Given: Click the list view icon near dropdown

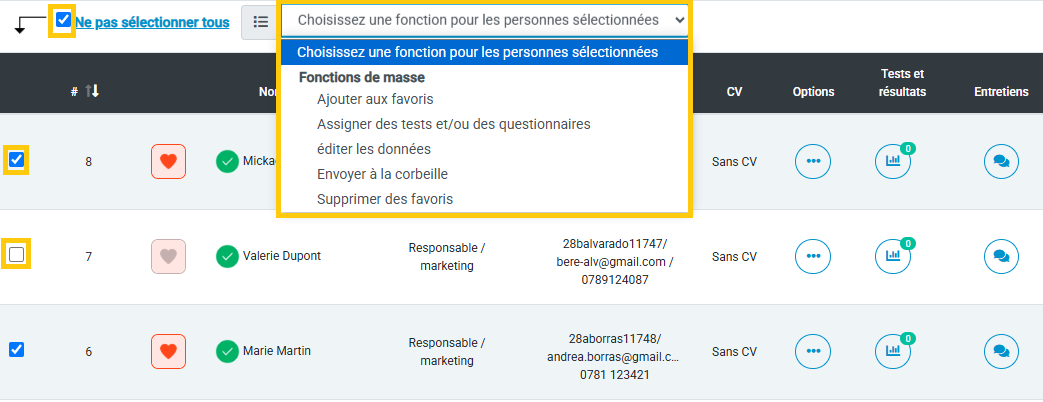Looking at the screenshot, I should click(x=260, y=21).
